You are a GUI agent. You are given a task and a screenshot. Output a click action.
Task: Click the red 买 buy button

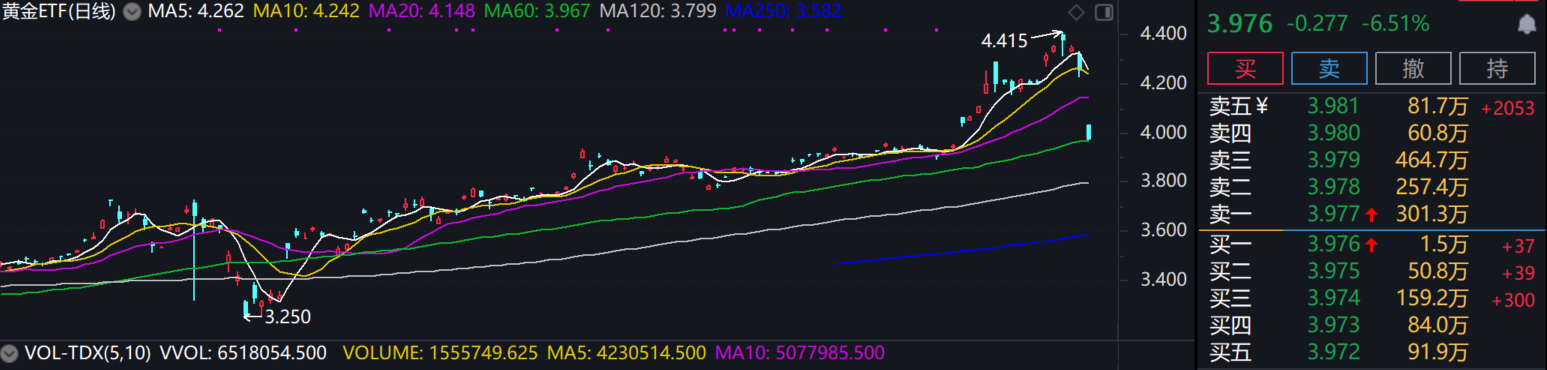1245,68
